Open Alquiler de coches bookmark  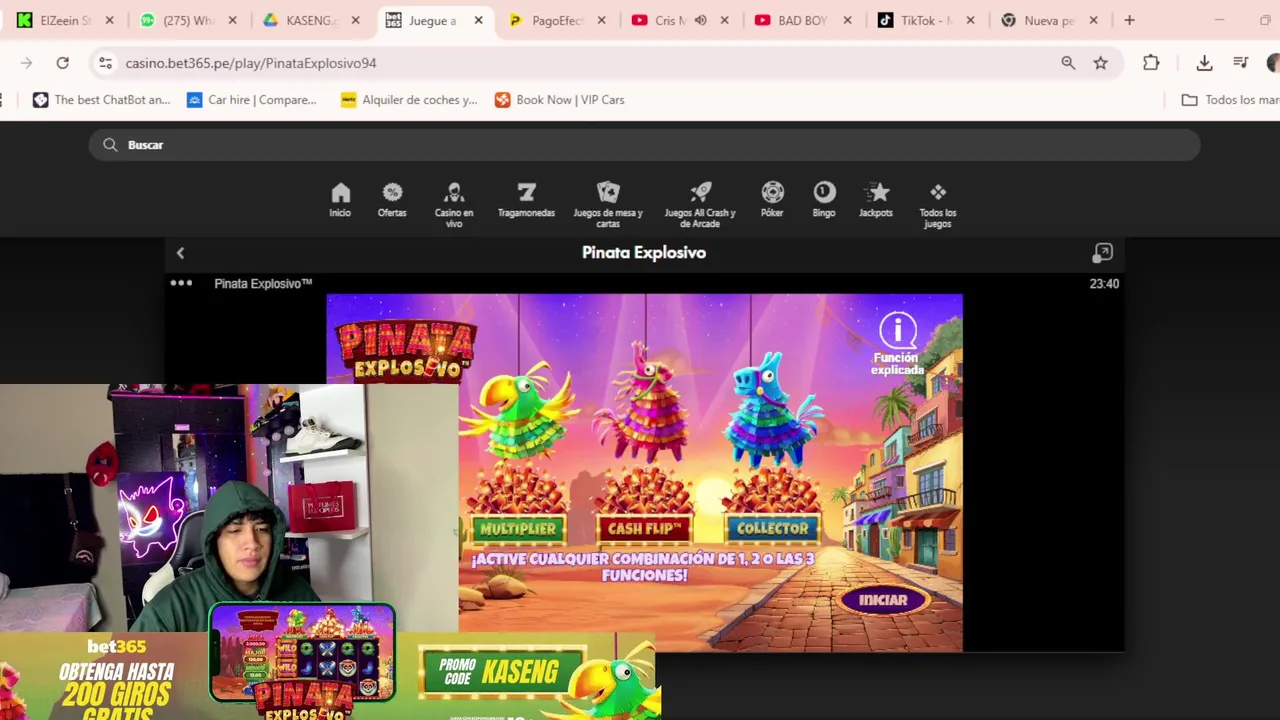(409, 100)
